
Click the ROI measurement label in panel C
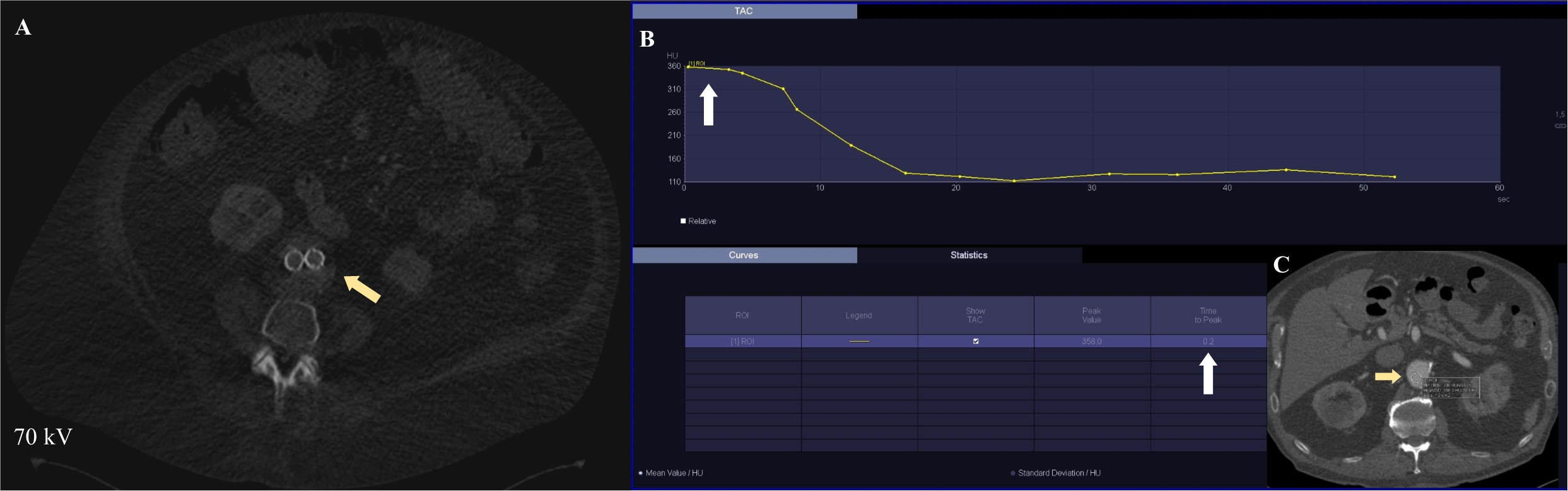(x=1449, y=388)
